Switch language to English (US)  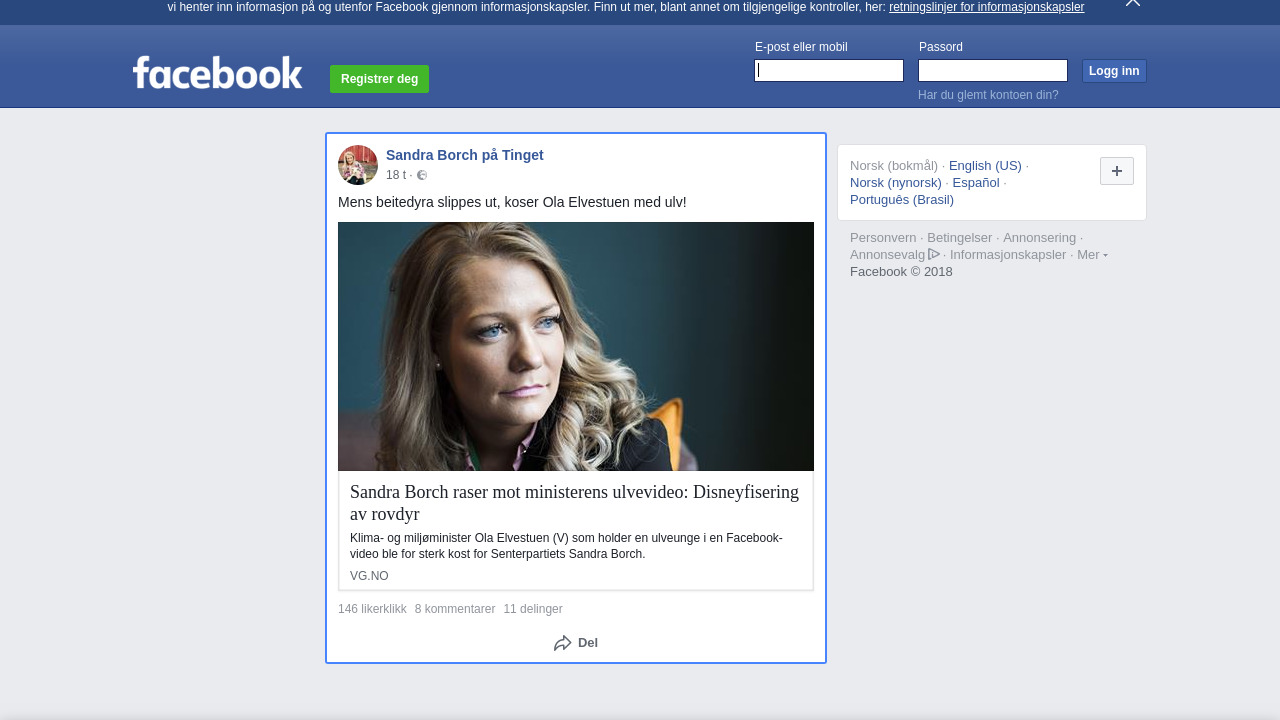(985, 166)
